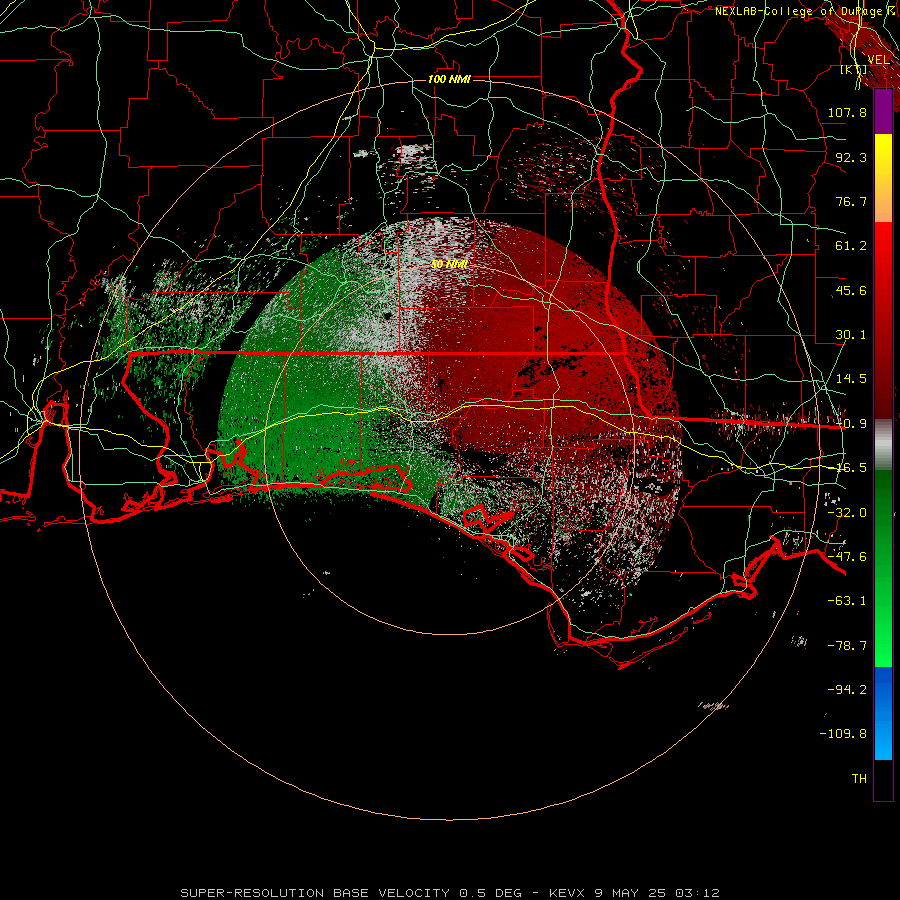Click the black TH segment of the color bar
The height and width of the screenshot is (900, 900).
point(883,779)
